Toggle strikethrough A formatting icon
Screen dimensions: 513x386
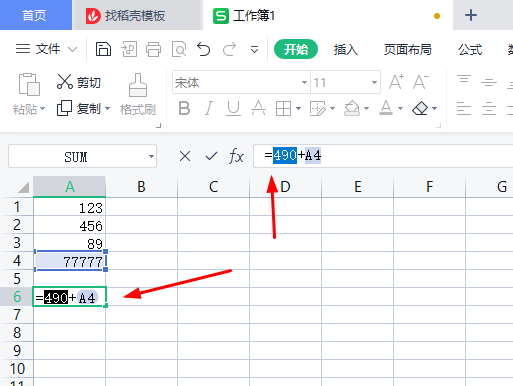[258, 108]
